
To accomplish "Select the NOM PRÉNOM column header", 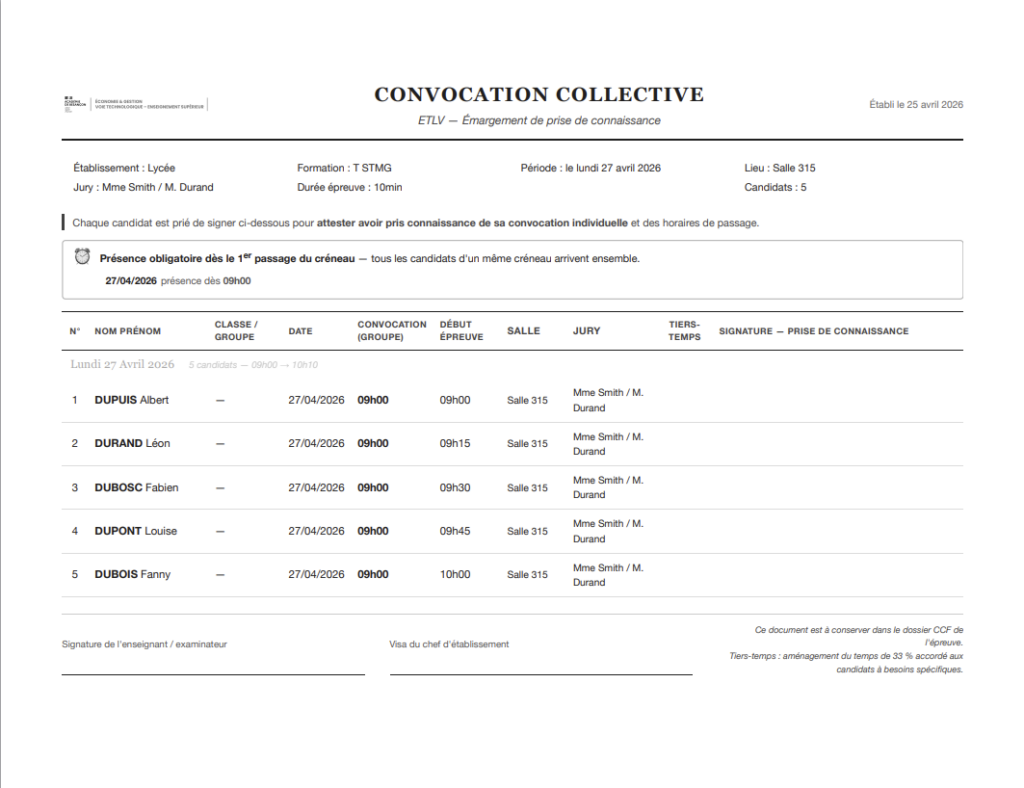I will tap(127, 331).
